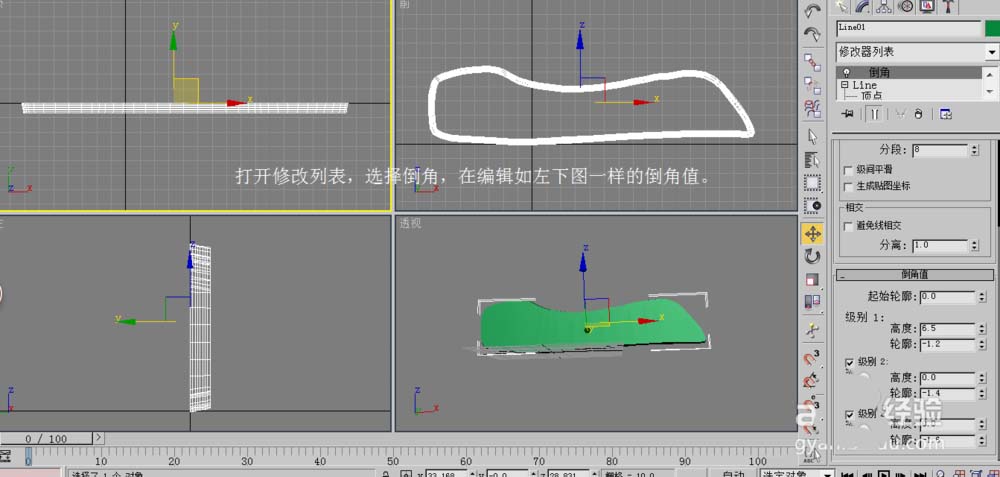
Task: Click the spinner beside 分段 field
Action: click(974, 150)
